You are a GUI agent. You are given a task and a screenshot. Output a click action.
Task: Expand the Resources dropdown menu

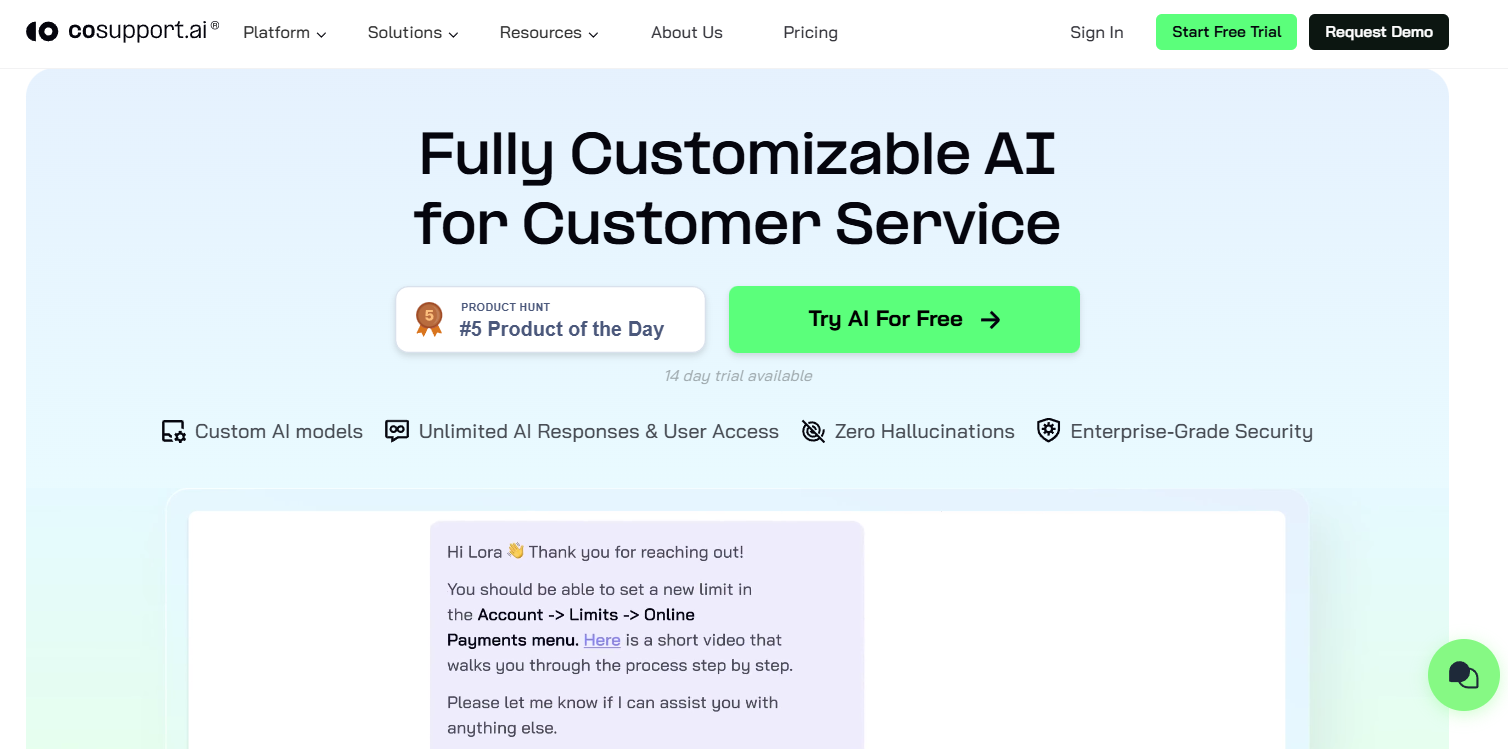tap(549, 33)
